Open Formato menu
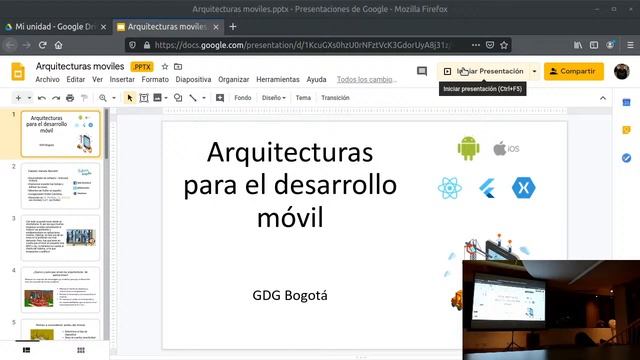 155,80
